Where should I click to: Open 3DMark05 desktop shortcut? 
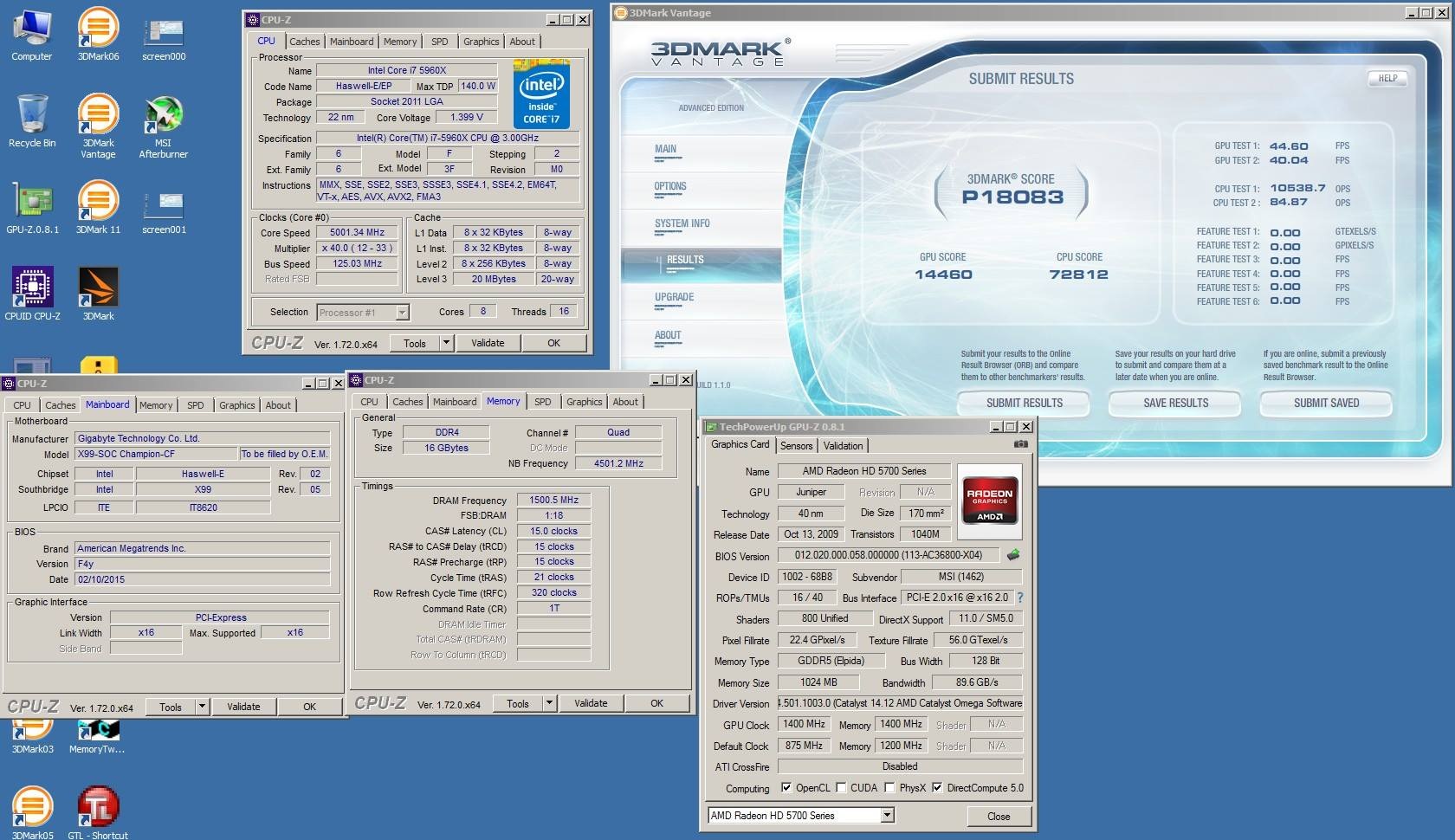point(32,812)
